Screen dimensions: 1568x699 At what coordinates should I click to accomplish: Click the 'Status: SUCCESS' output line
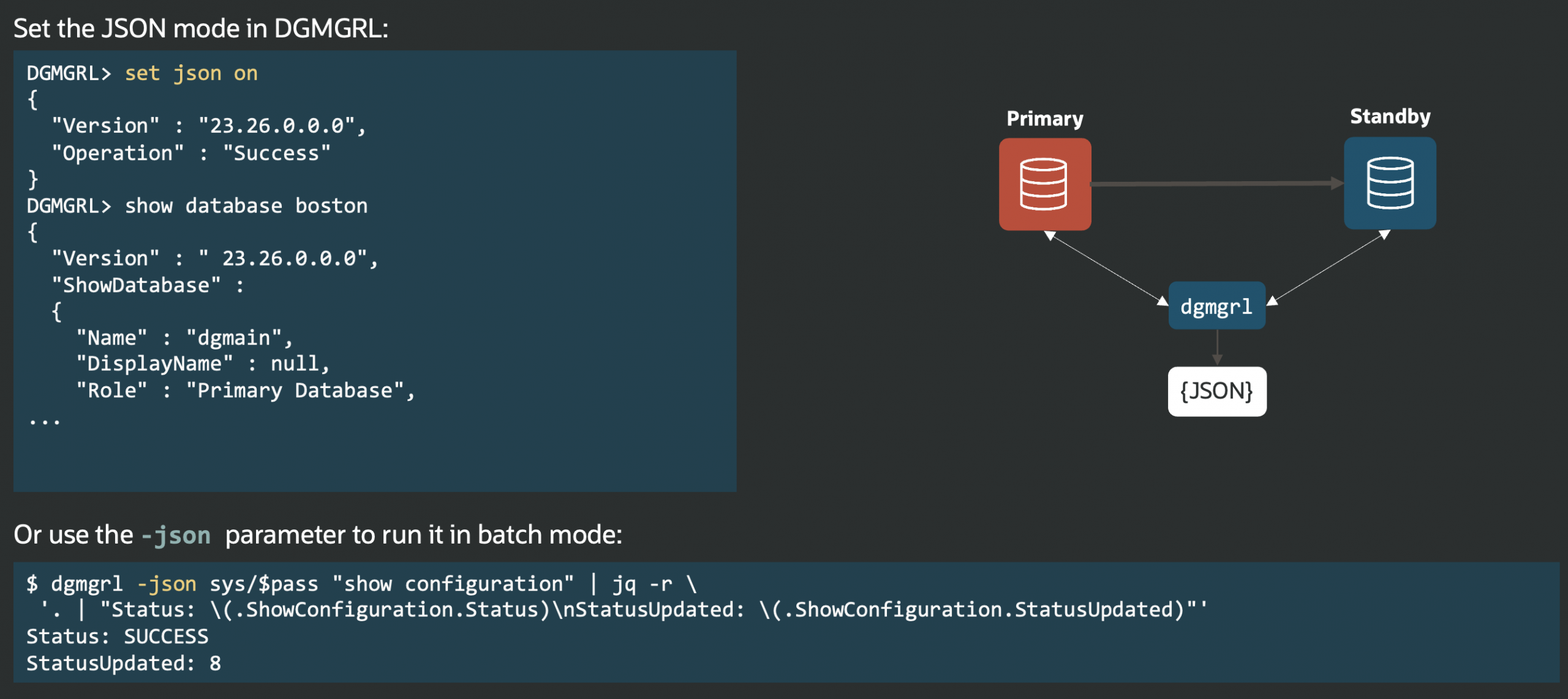pos(118,637)
